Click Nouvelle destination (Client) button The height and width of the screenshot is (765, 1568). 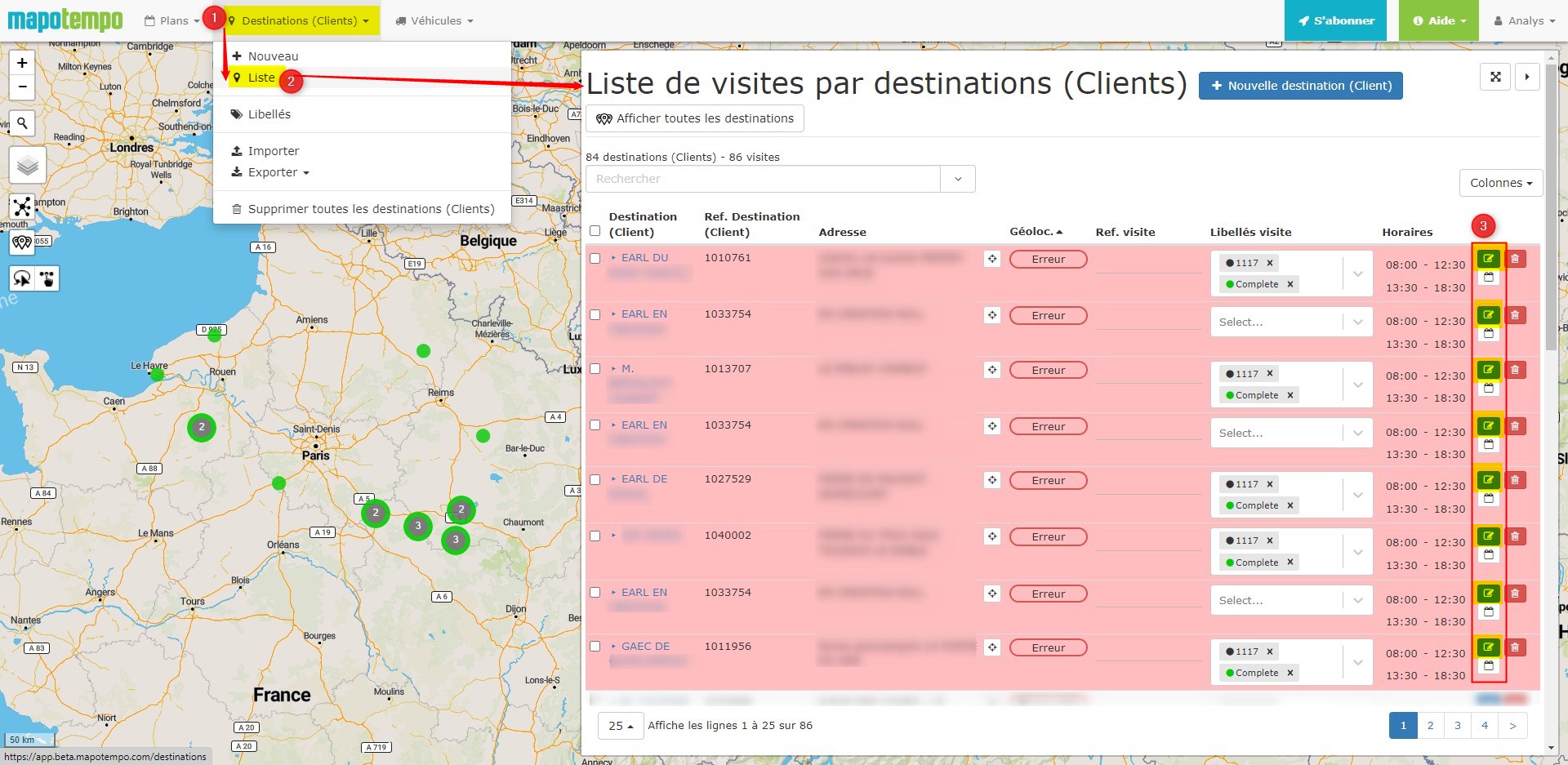tap(1300, 86)
